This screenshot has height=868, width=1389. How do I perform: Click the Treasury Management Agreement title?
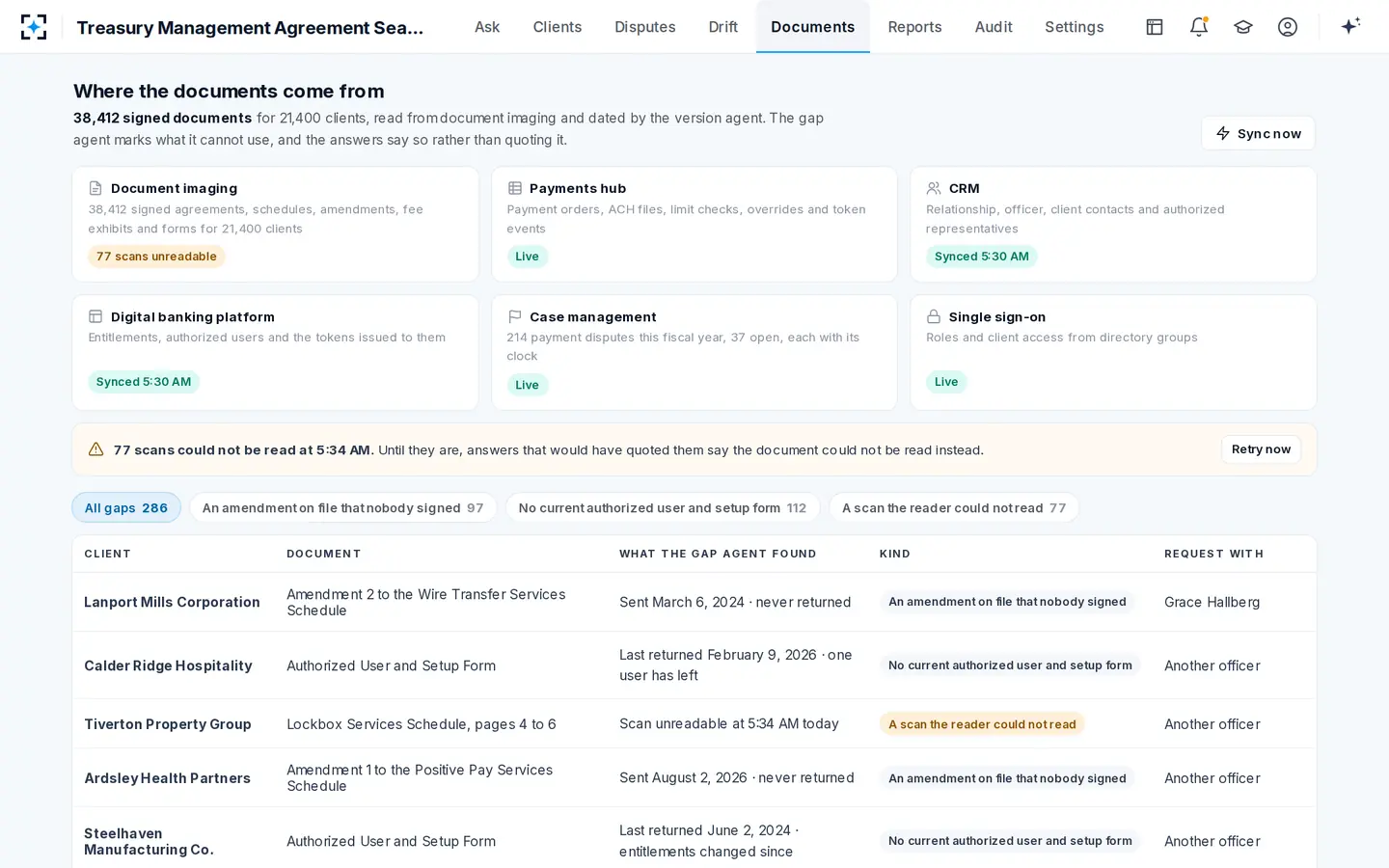point(250,27)
